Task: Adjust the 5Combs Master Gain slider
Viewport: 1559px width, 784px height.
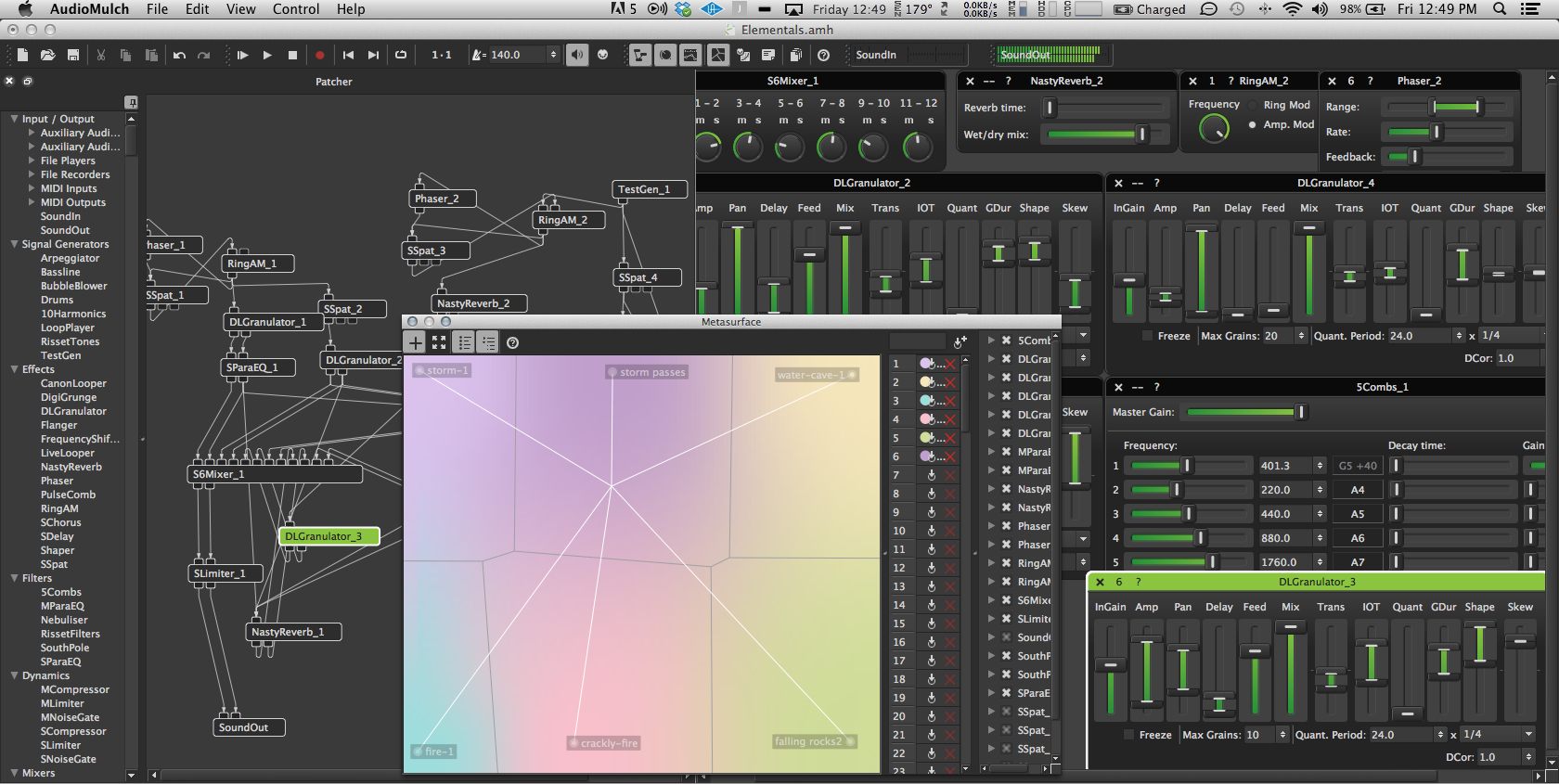Action: [x=1300, y=412]
